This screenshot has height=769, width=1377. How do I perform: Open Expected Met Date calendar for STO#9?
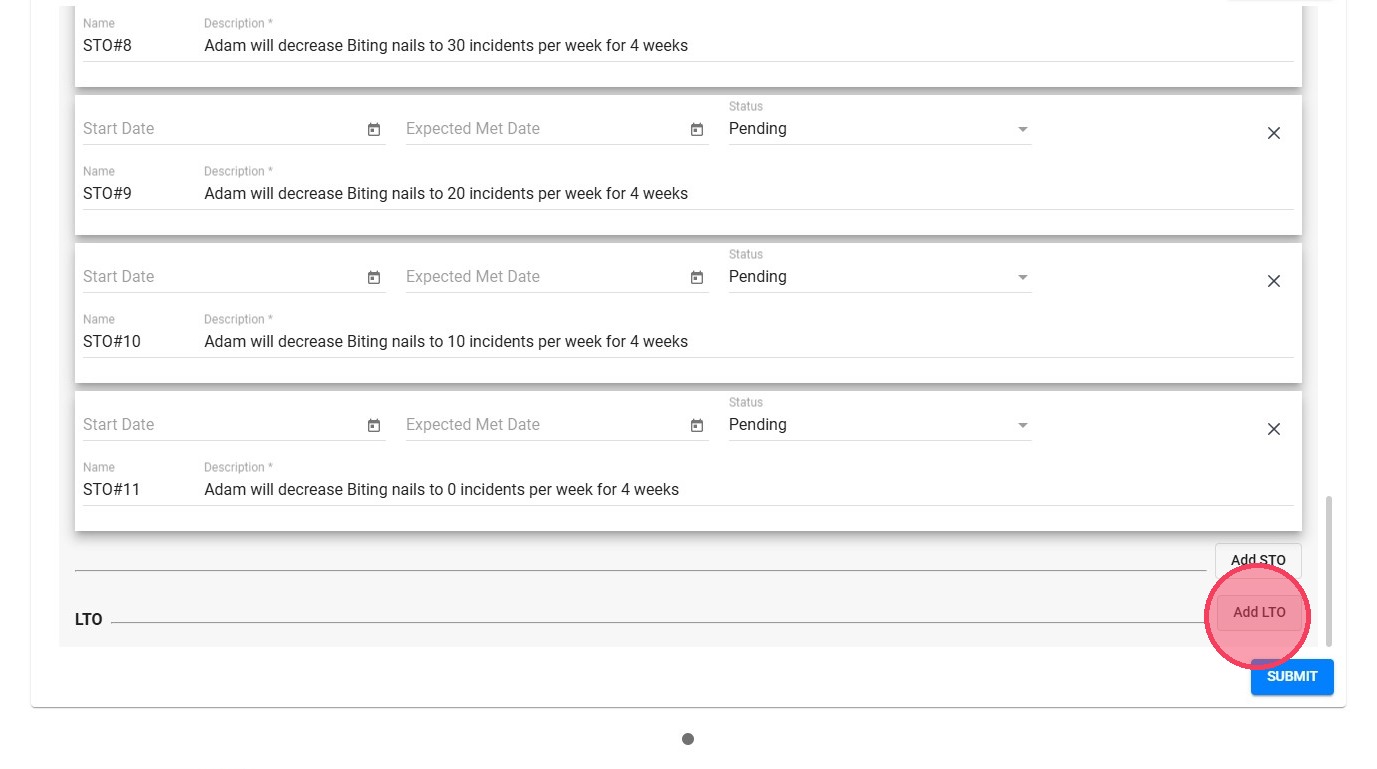pos(697,130)
